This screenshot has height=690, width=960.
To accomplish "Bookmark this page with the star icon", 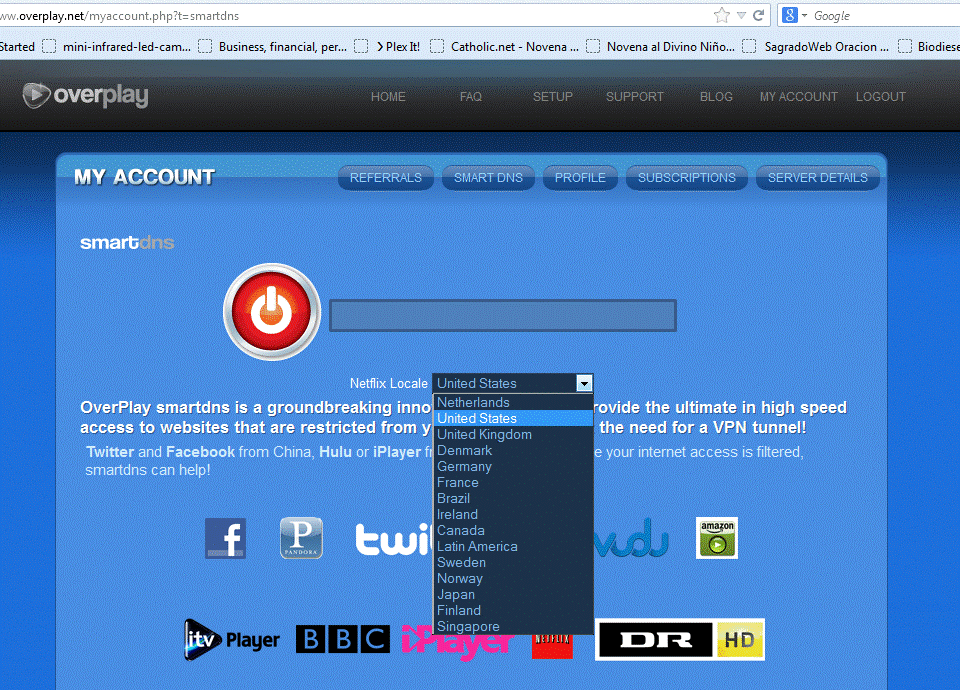I will (722, 15).
